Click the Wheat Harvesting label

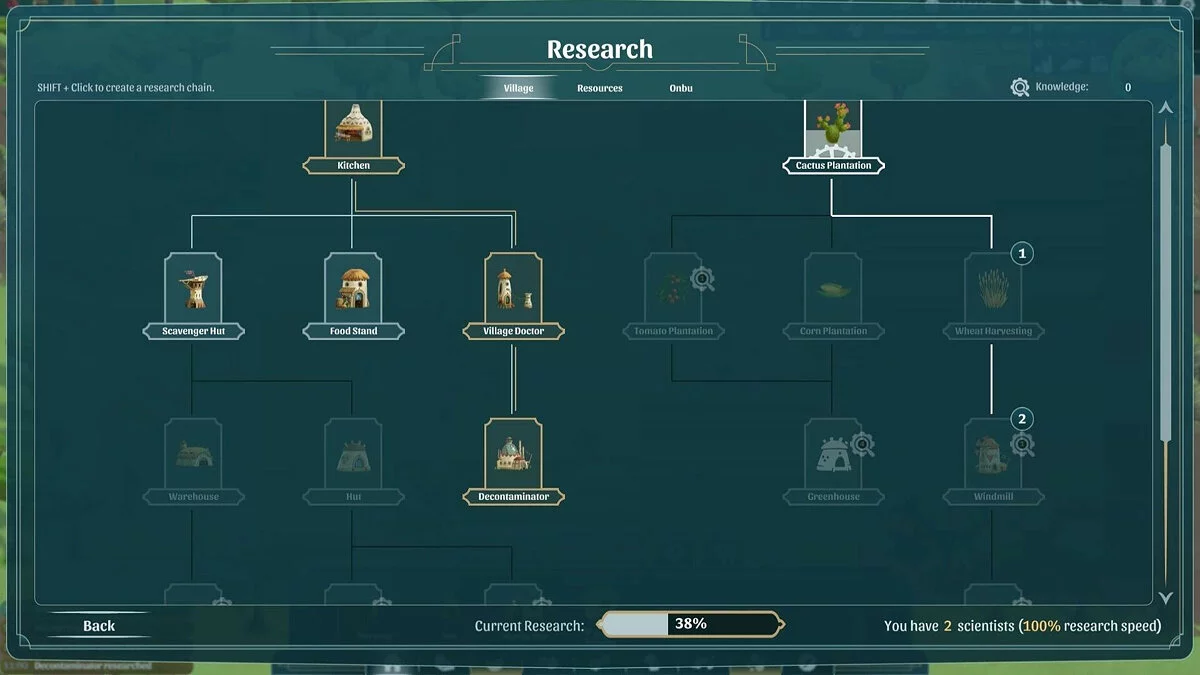[993, 331]
